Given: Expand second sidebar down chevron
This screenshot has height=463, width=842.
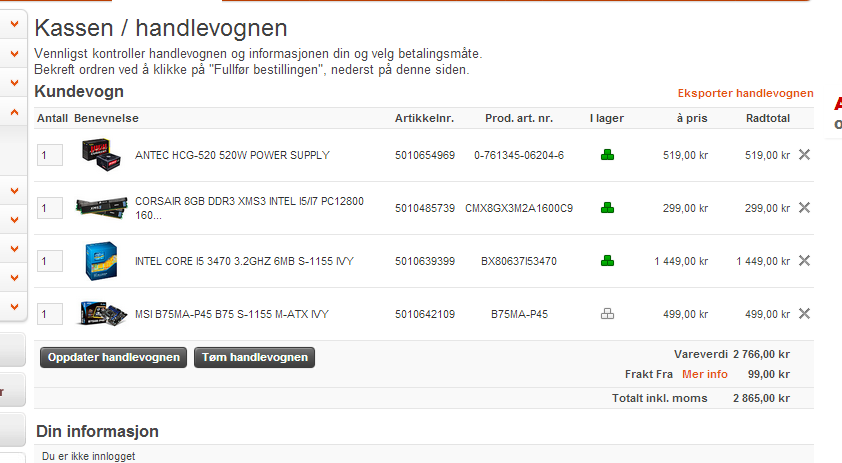Looking at the screenshot, I should pyautogui.click(x=14, y=54).
